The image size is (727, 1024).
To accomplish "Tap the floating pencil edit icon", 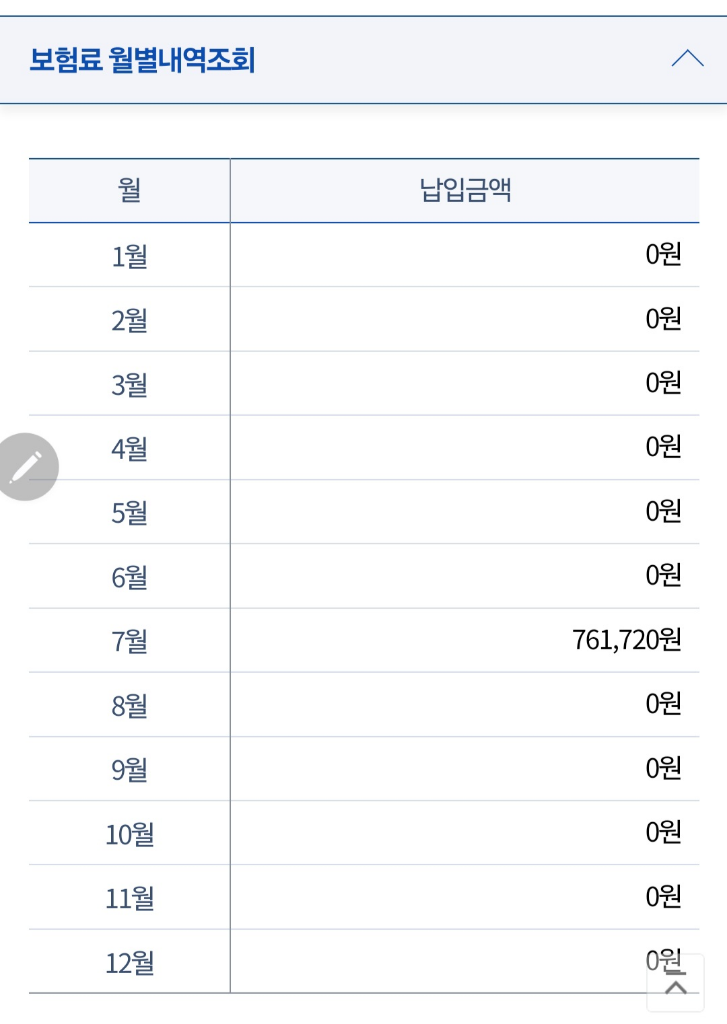I will (x=27, y=466).
